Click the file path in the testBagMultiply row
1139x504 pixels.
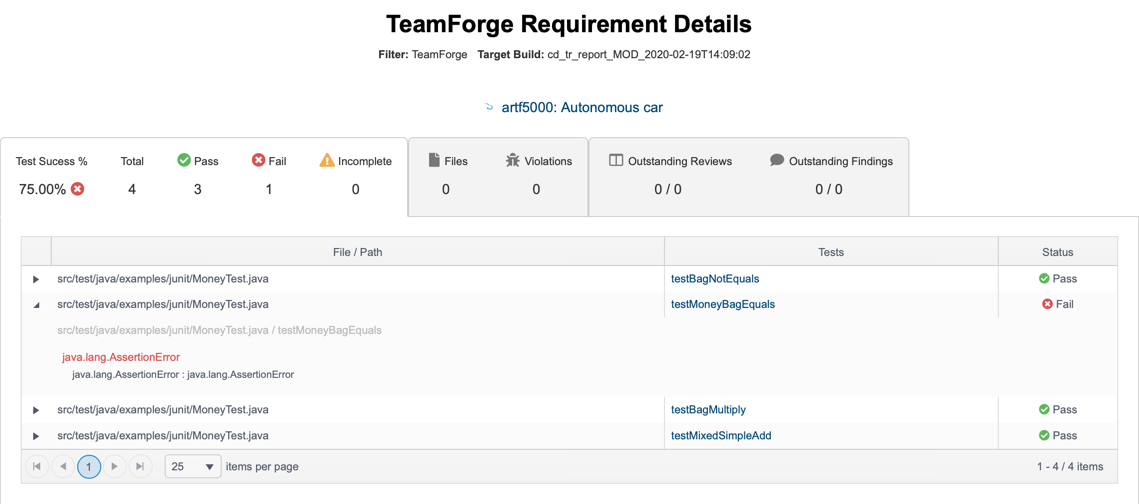pos(163,410)
